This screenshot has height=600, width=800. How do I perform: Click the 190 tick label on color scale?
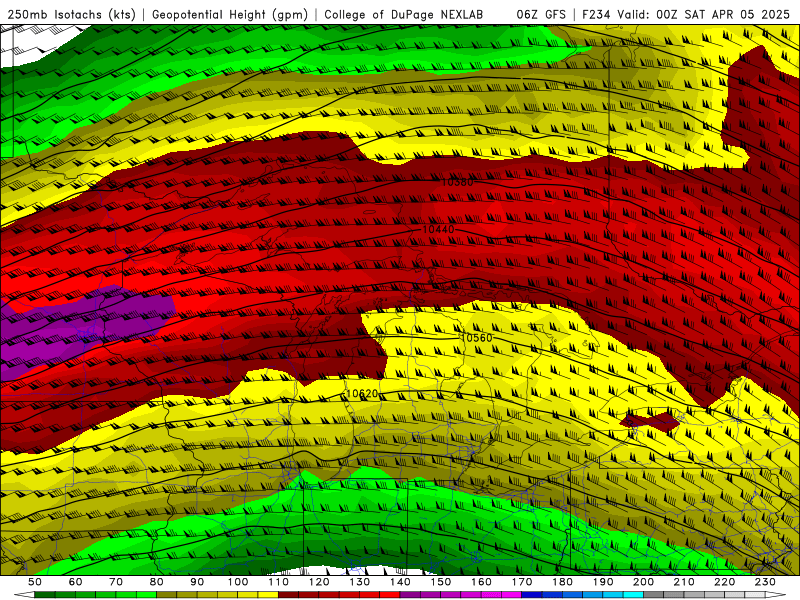tap(603, 582)
